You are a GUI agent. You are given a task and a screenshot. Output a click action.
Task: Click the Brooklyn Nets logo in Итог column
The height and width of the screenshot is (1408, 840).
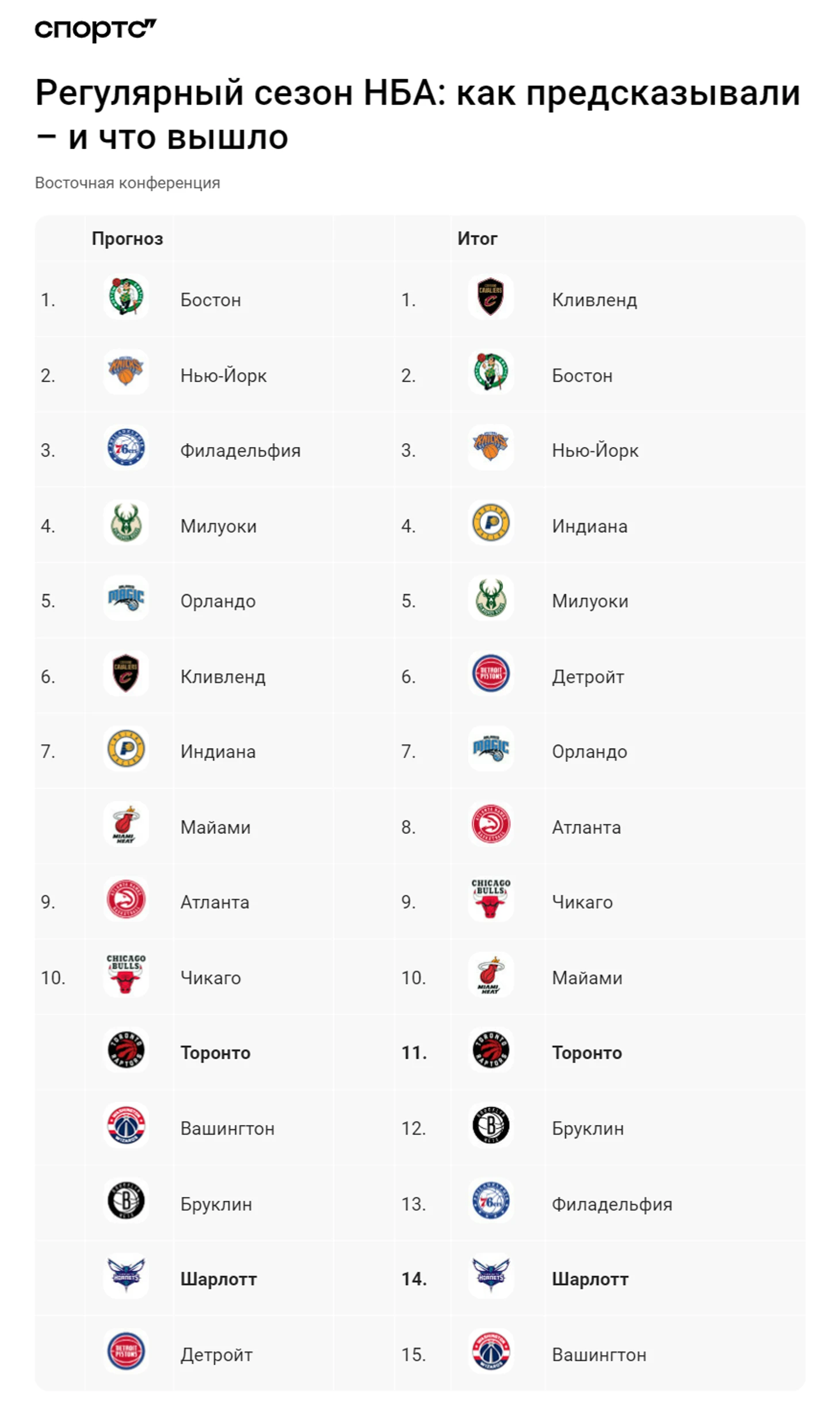(490, 1125)
